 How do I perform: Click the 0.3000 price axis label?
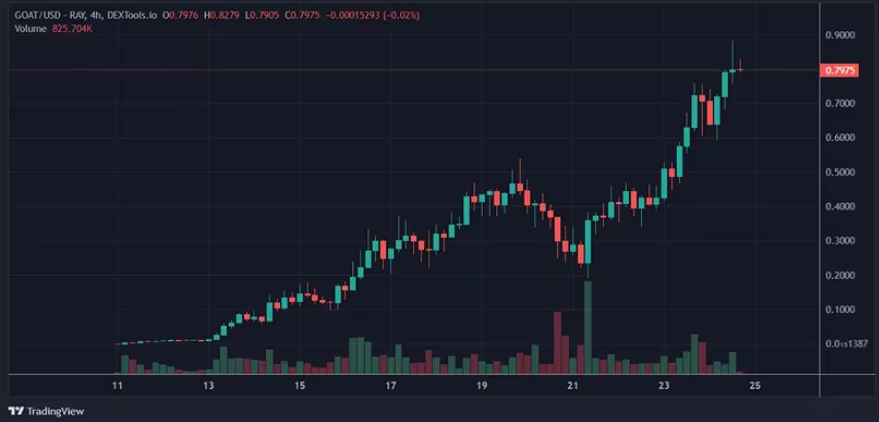point(840,241)
